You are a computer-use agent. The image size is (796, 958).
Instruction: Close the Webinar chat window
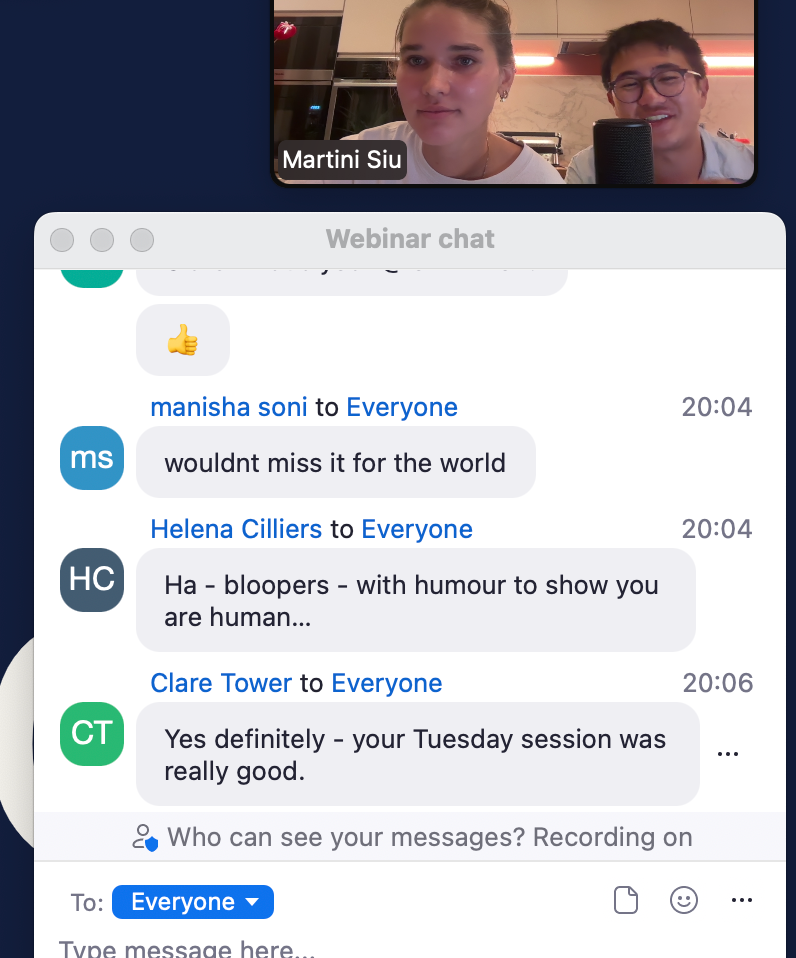pos(62,240)
